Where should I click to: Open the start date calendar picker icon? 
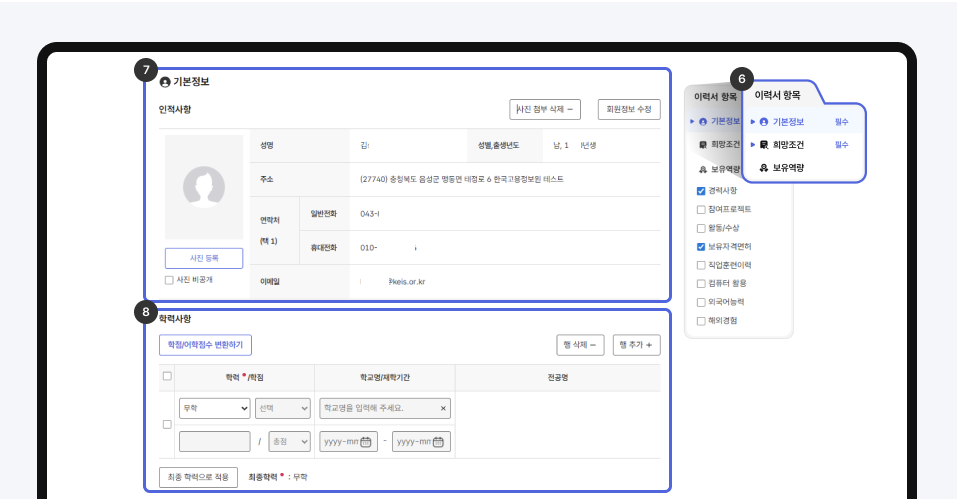click(366, 442)
